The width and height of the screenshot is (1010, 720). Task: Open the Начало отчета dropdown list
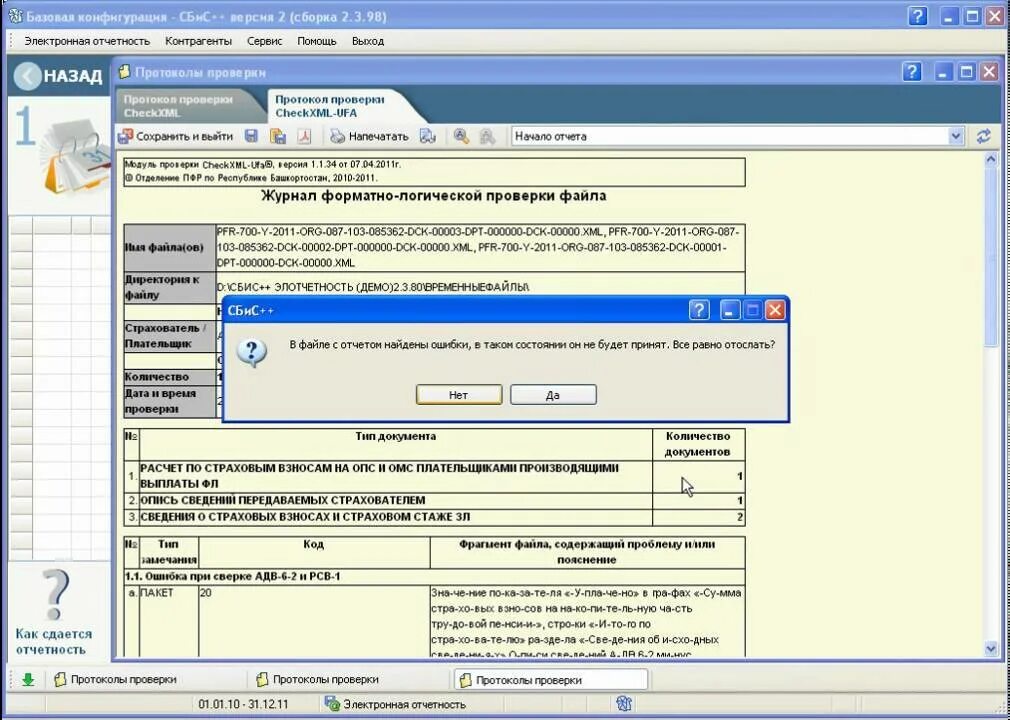coord(955,136)
